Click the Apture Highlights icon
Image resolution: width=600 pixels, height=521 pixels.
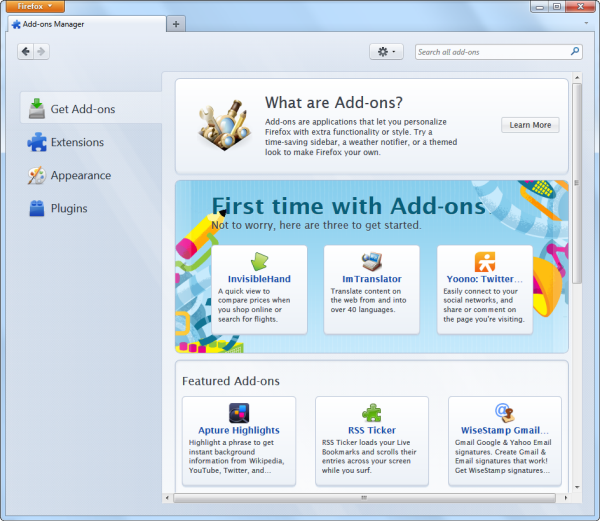click(x=239, y=413)
